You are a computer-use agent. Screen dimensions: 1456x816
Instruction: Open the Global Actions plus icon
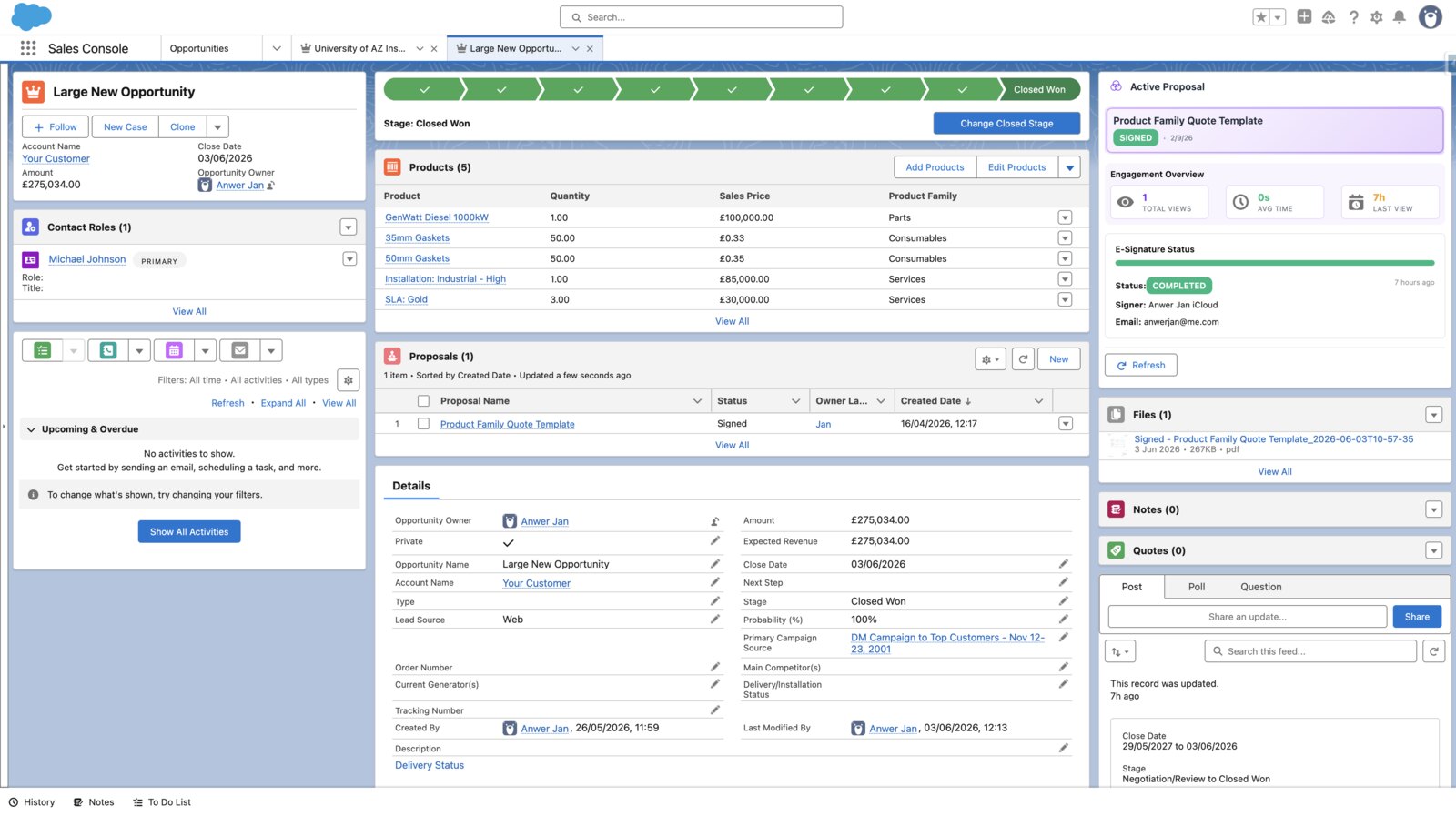pos(1304,16)
